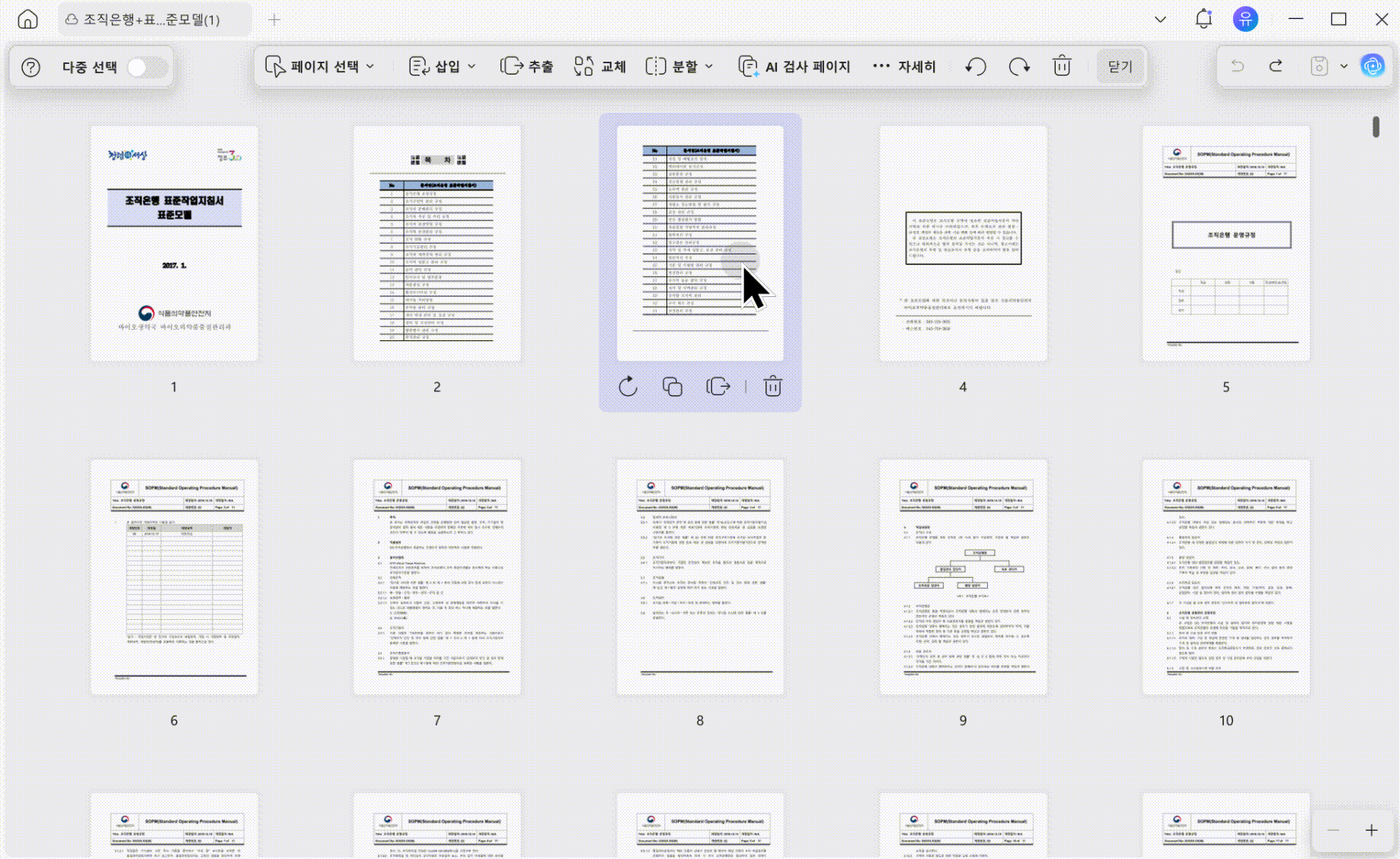Toggle the 다중 선택 switch
This screenshot has height=859, width=1400.
click(x=147, y=67)
